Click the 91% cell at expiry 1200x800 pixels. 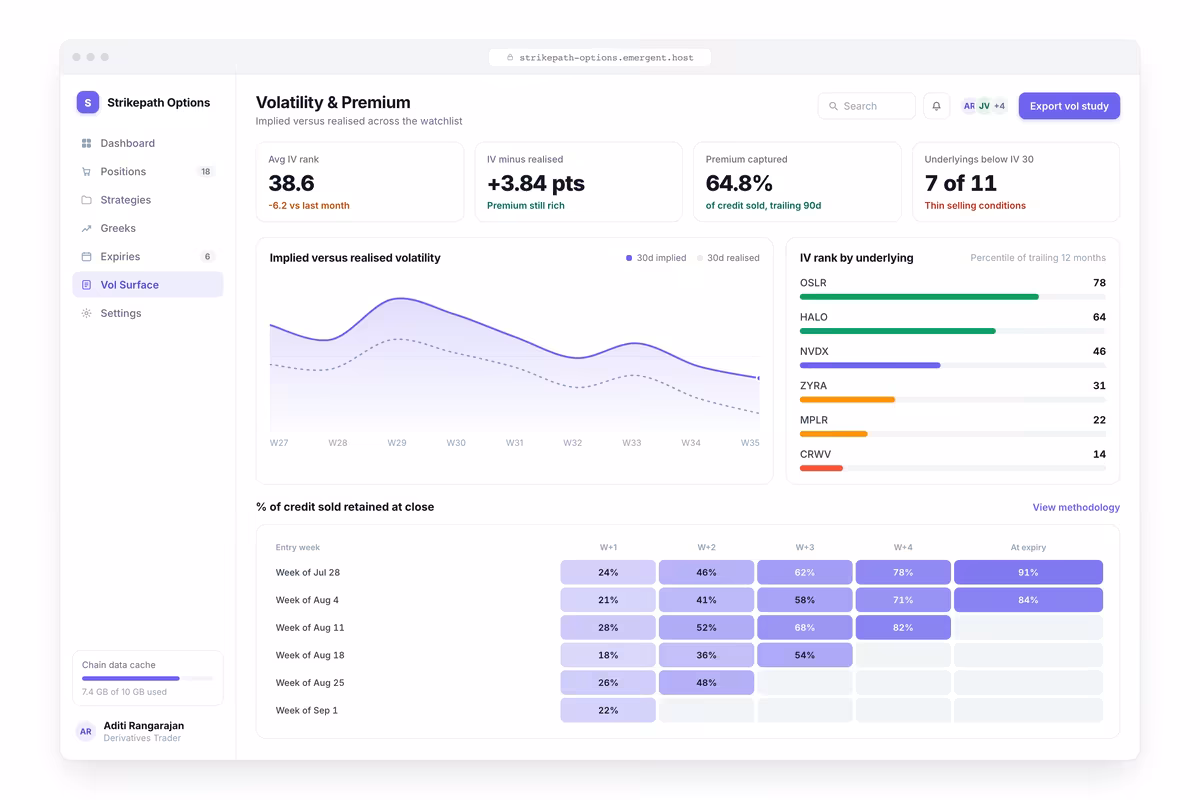click(1028, 572)
